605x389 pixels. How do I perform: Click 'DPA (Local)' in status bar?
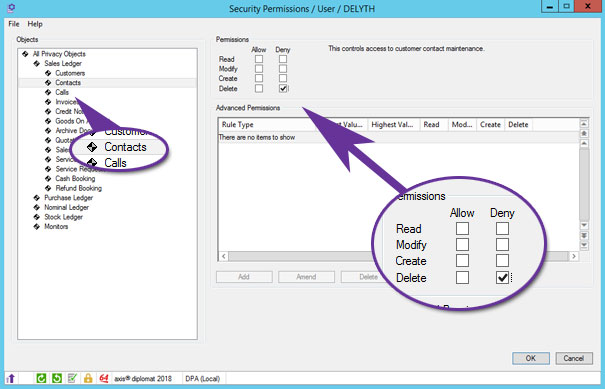[x=203, y=379]
